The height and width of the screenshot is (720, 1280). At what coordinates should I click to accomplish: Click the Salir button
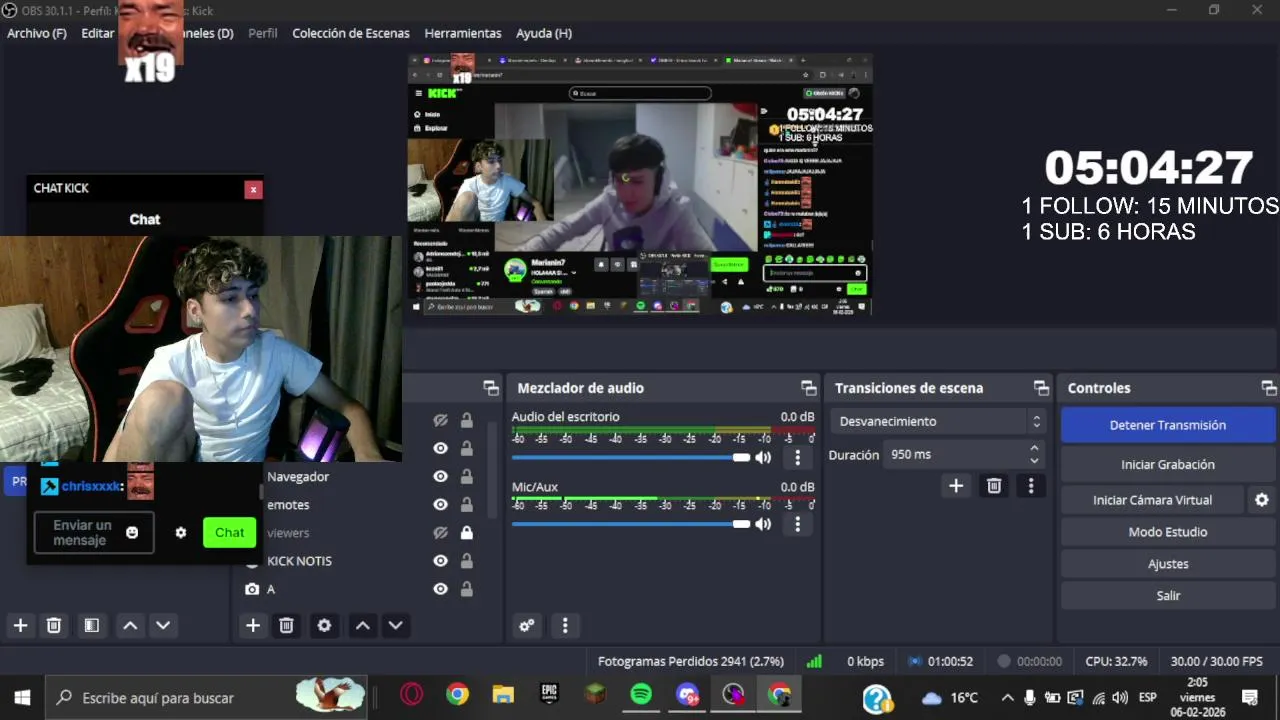(1168, 596)
